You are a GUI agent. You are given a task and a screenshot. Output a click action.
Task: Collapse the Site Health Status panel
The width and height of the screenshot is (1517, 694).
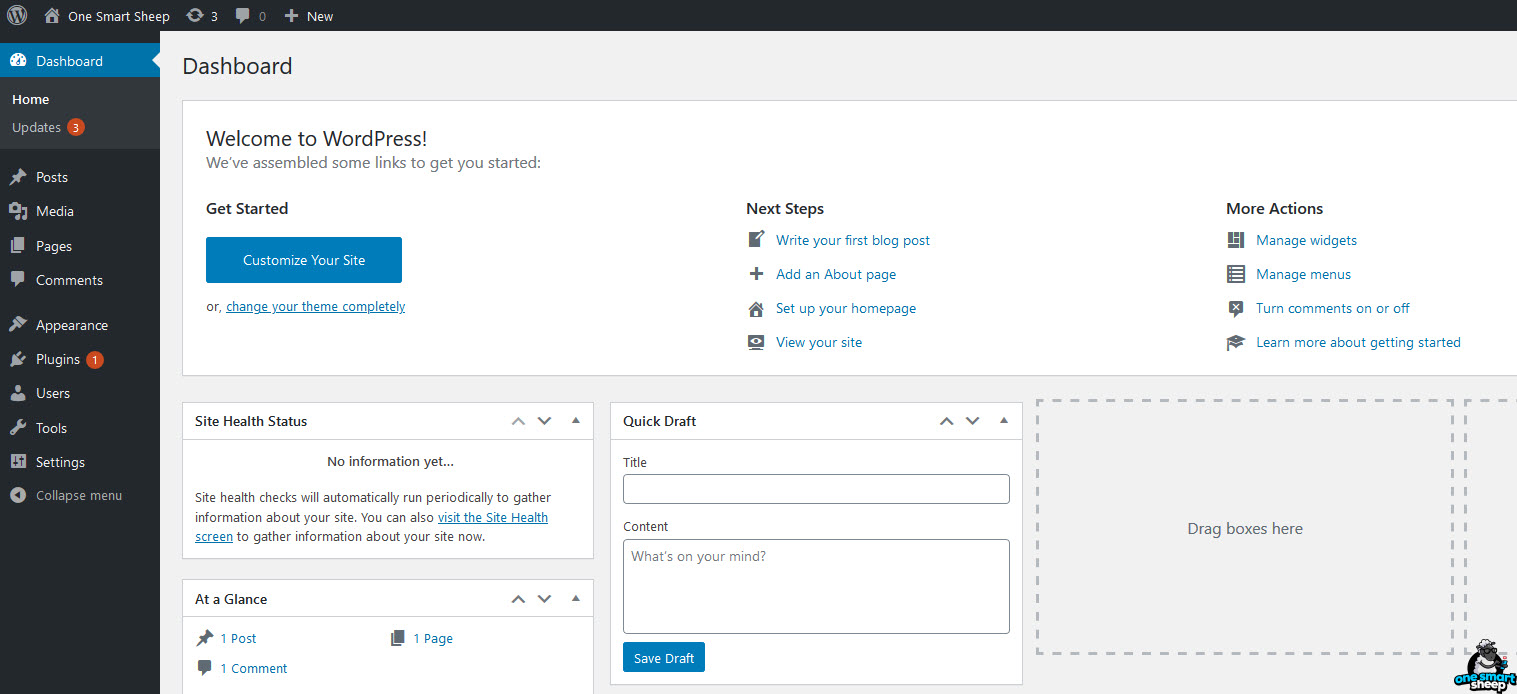tap(576, 421)
